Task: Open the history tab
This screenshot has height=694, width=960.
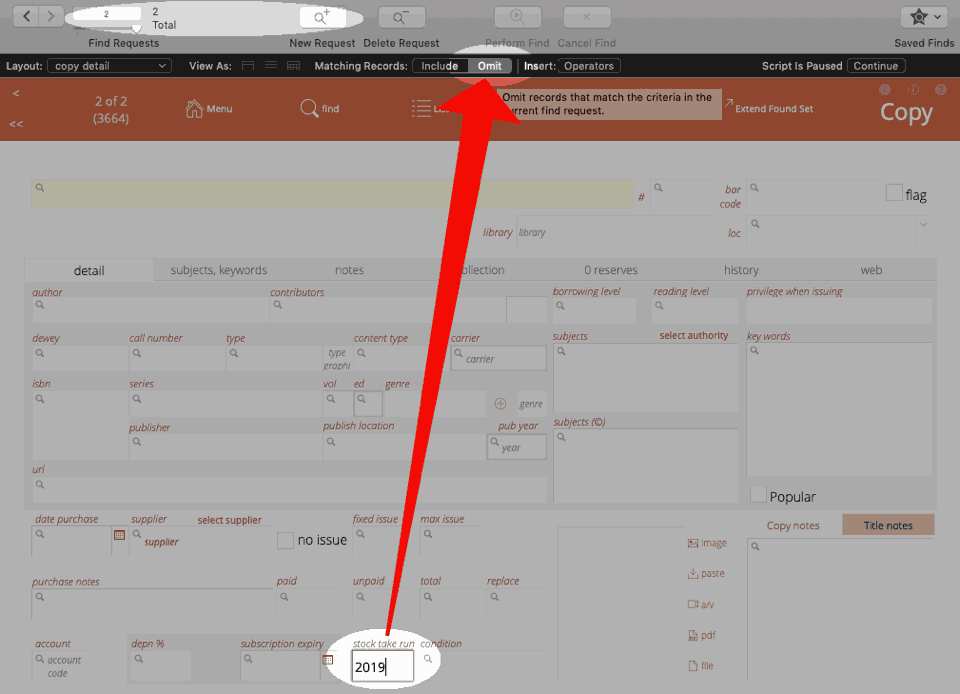Action: 741,270
